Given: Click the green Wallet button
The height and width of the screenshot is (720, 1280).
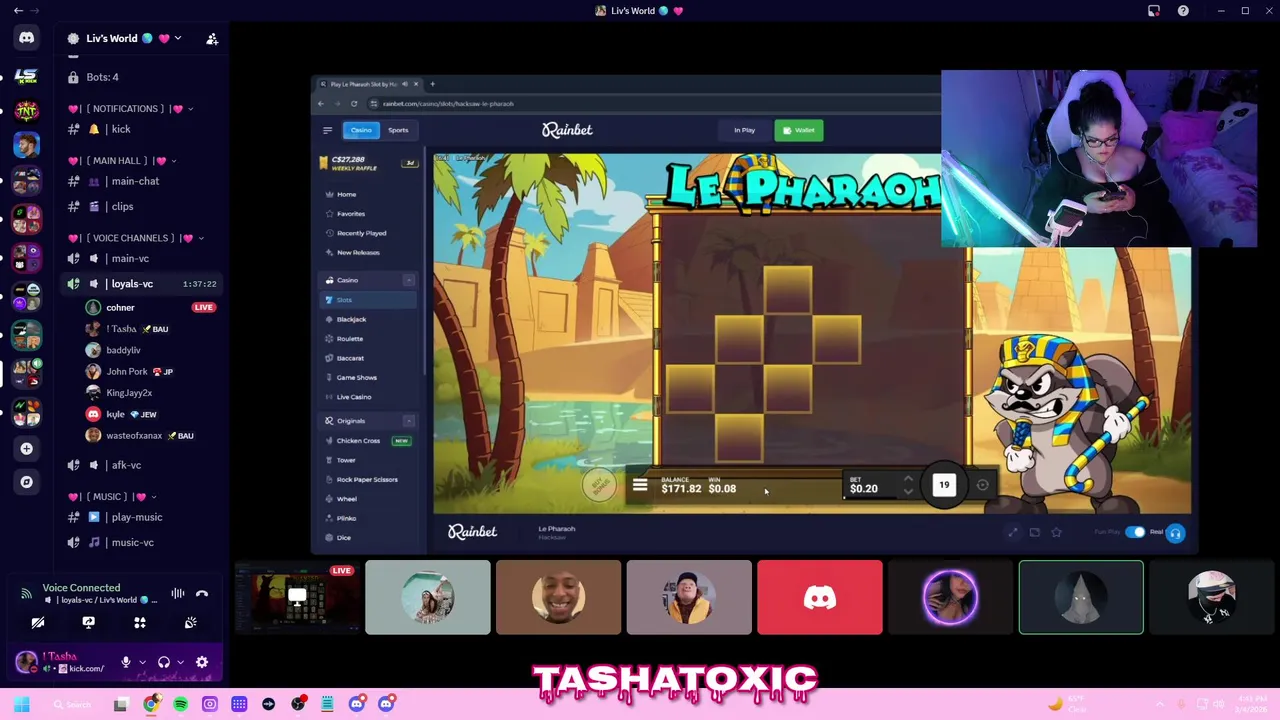Looking at the screenshot, I should click(x=799, y=130).
